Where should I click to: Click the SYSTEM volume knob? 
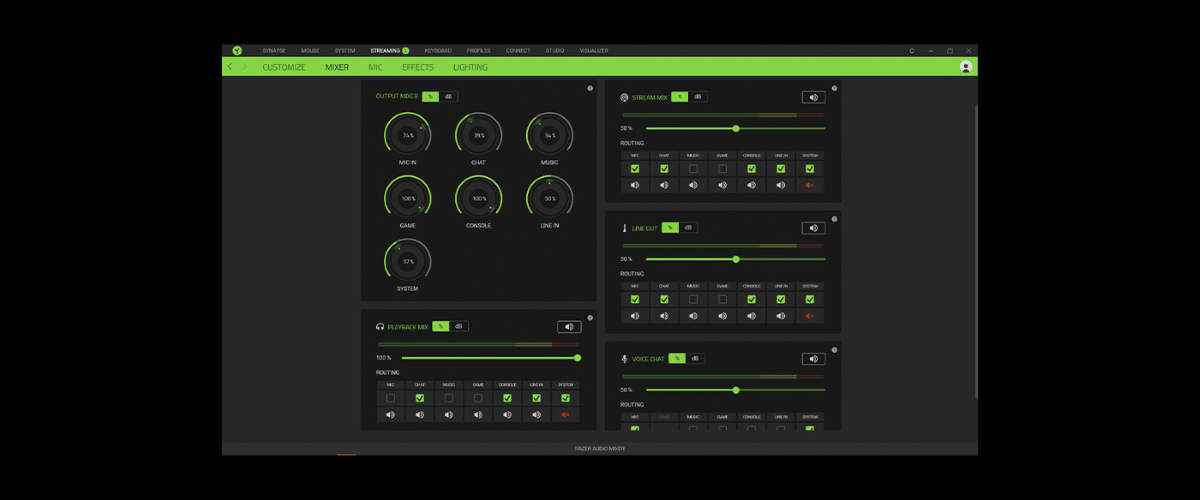pyautogui.click(x=408, y=261)
